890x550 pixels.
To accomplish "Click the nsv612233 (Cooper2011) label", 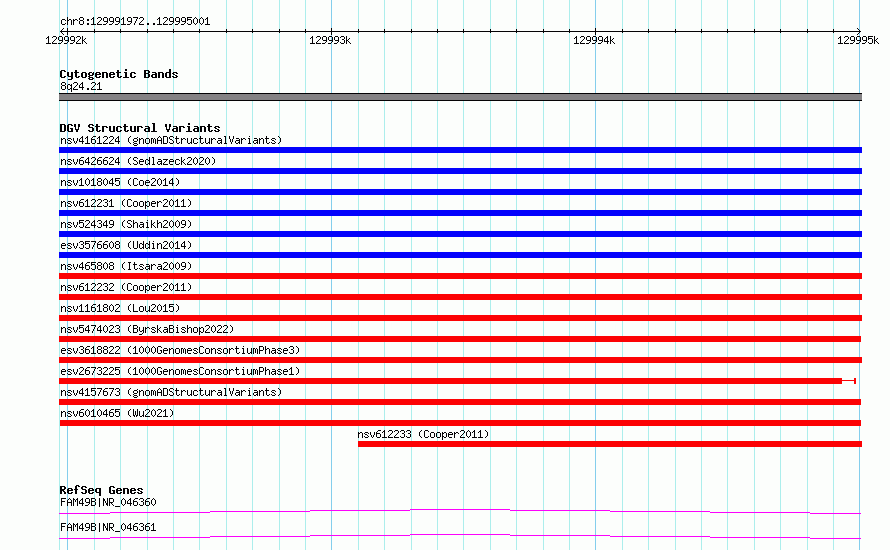I will tap(423, 434).
